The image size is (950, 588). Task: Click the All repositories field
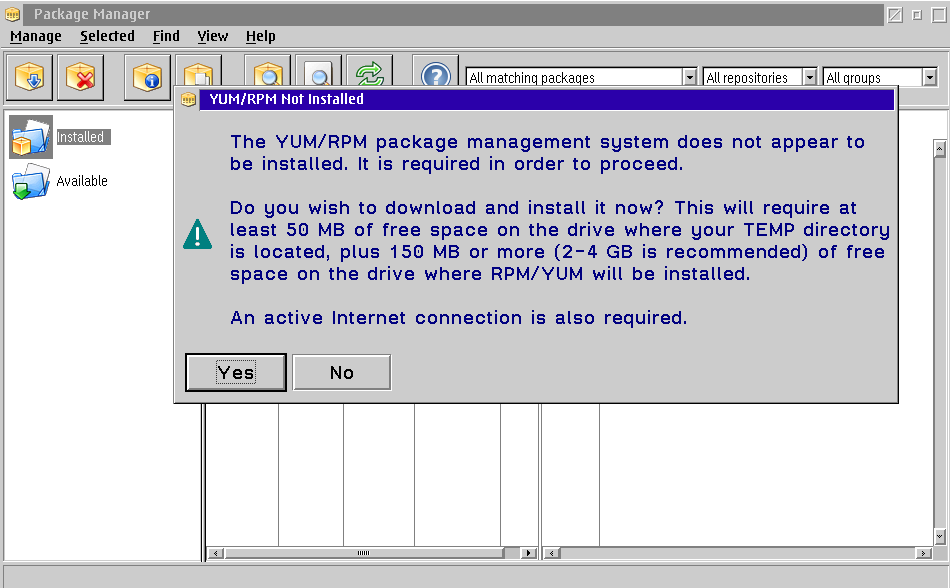[x=752, y=77]
